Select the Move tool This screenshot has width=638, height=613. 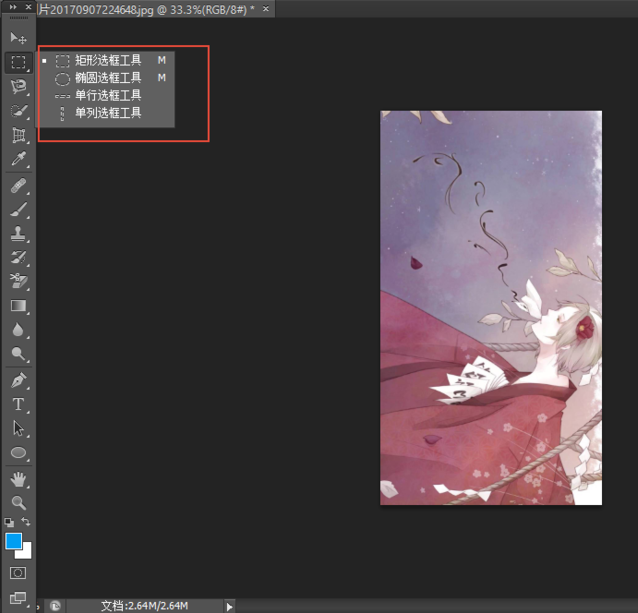click(x=18, y=38)
